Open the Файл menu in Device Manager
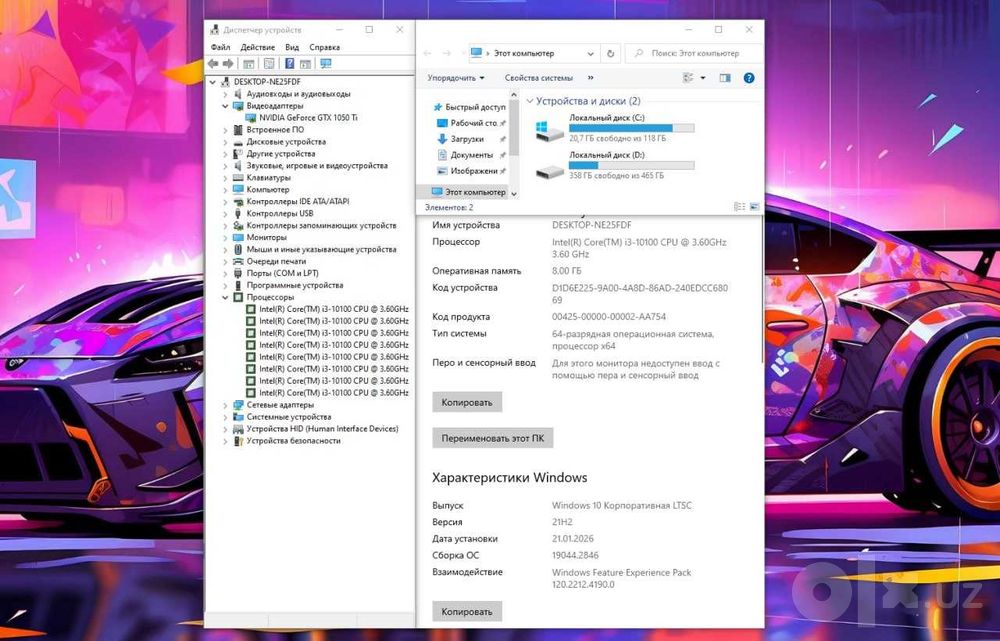The height and width of the screenshot is (641, 1000). [220, 47]
